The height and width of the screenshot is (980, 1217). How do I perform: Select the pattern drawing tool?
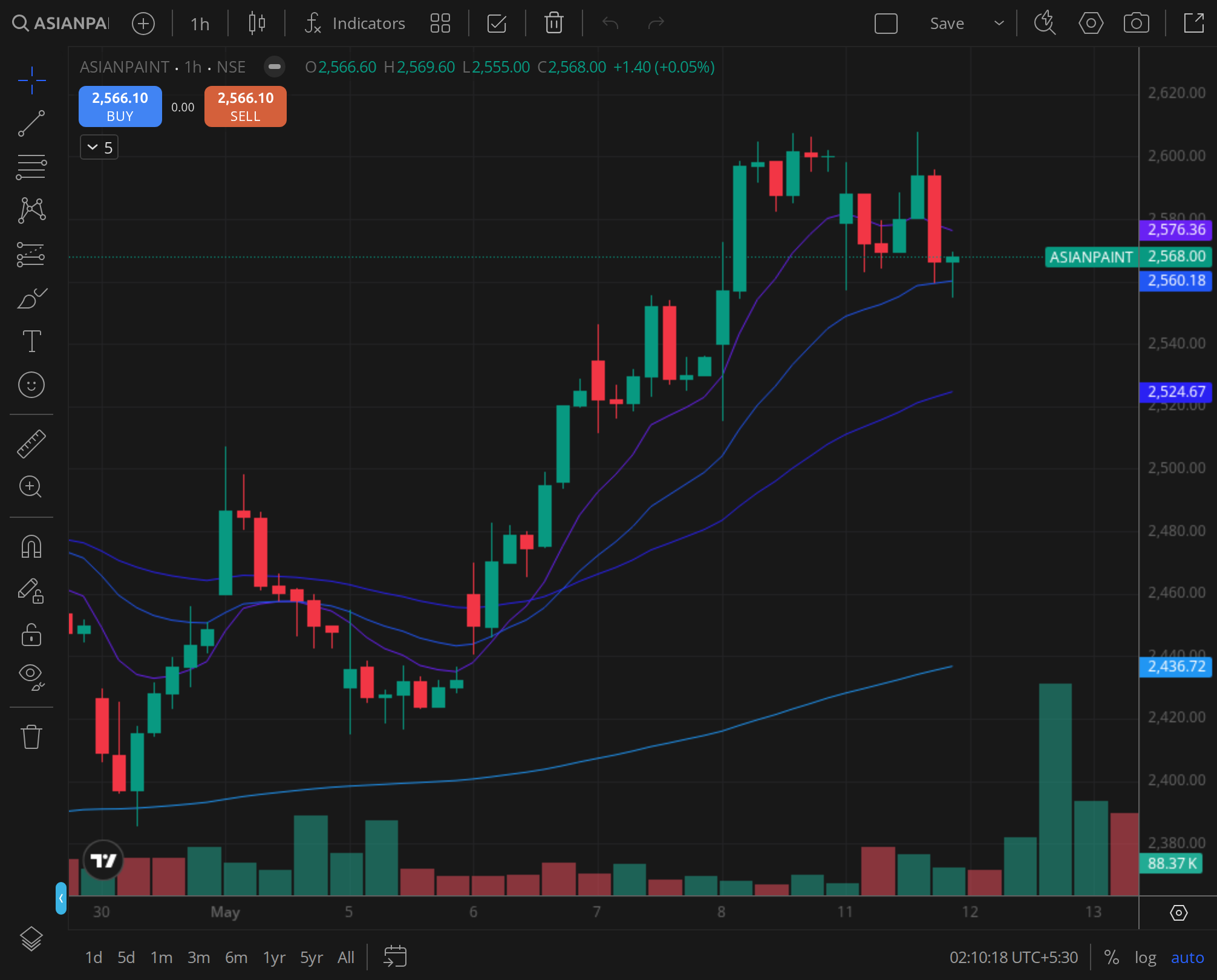point(31,211)
